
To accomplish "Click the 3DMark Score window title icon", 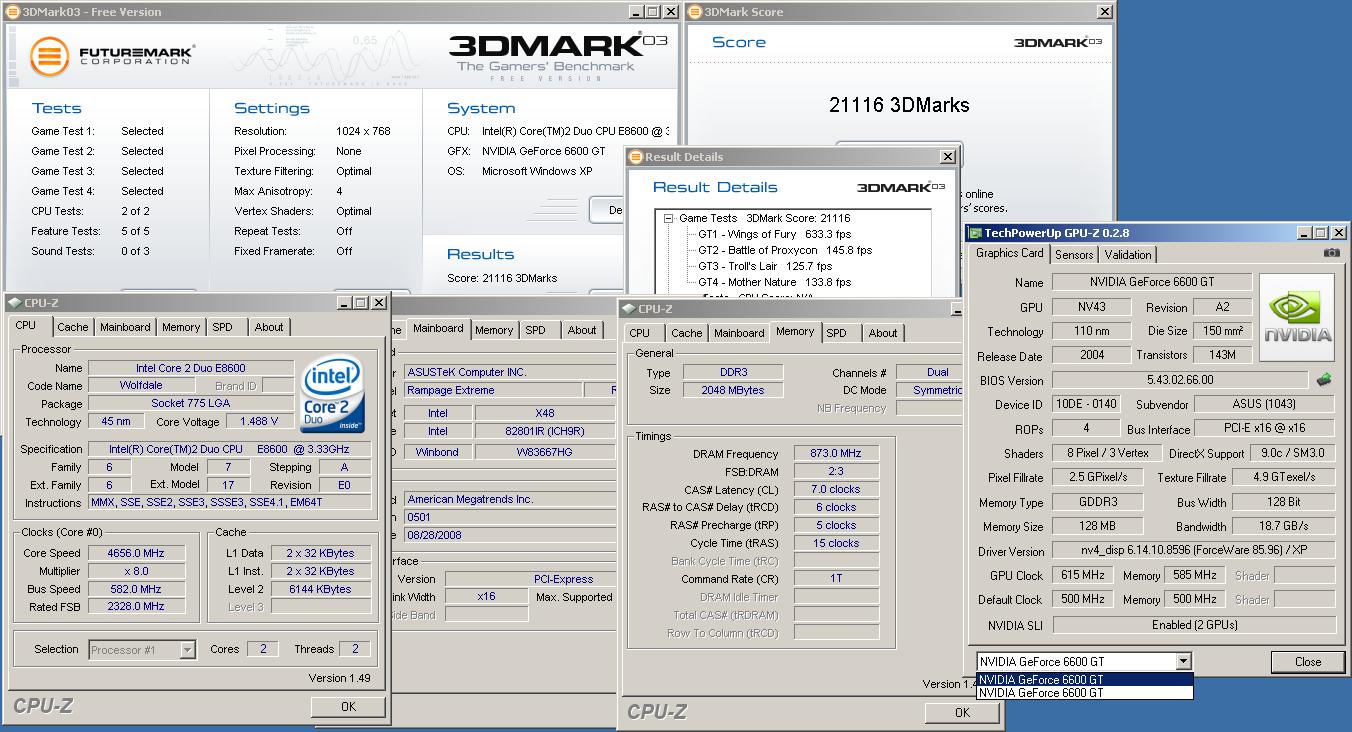I will click(x=695, y=12).
